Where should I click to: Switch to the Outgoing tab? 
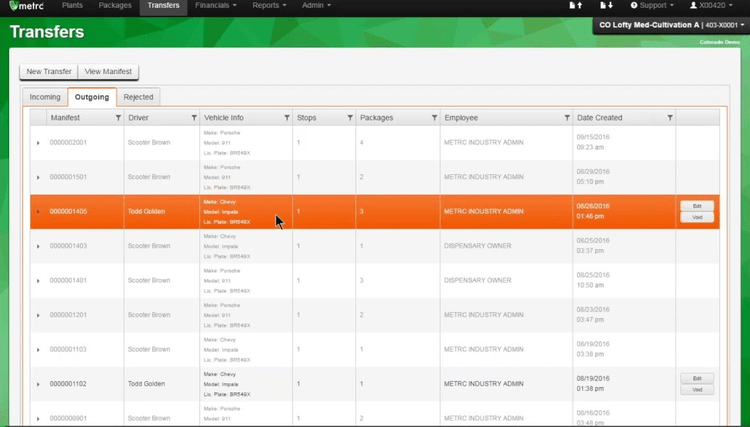(x=92, y=97)
